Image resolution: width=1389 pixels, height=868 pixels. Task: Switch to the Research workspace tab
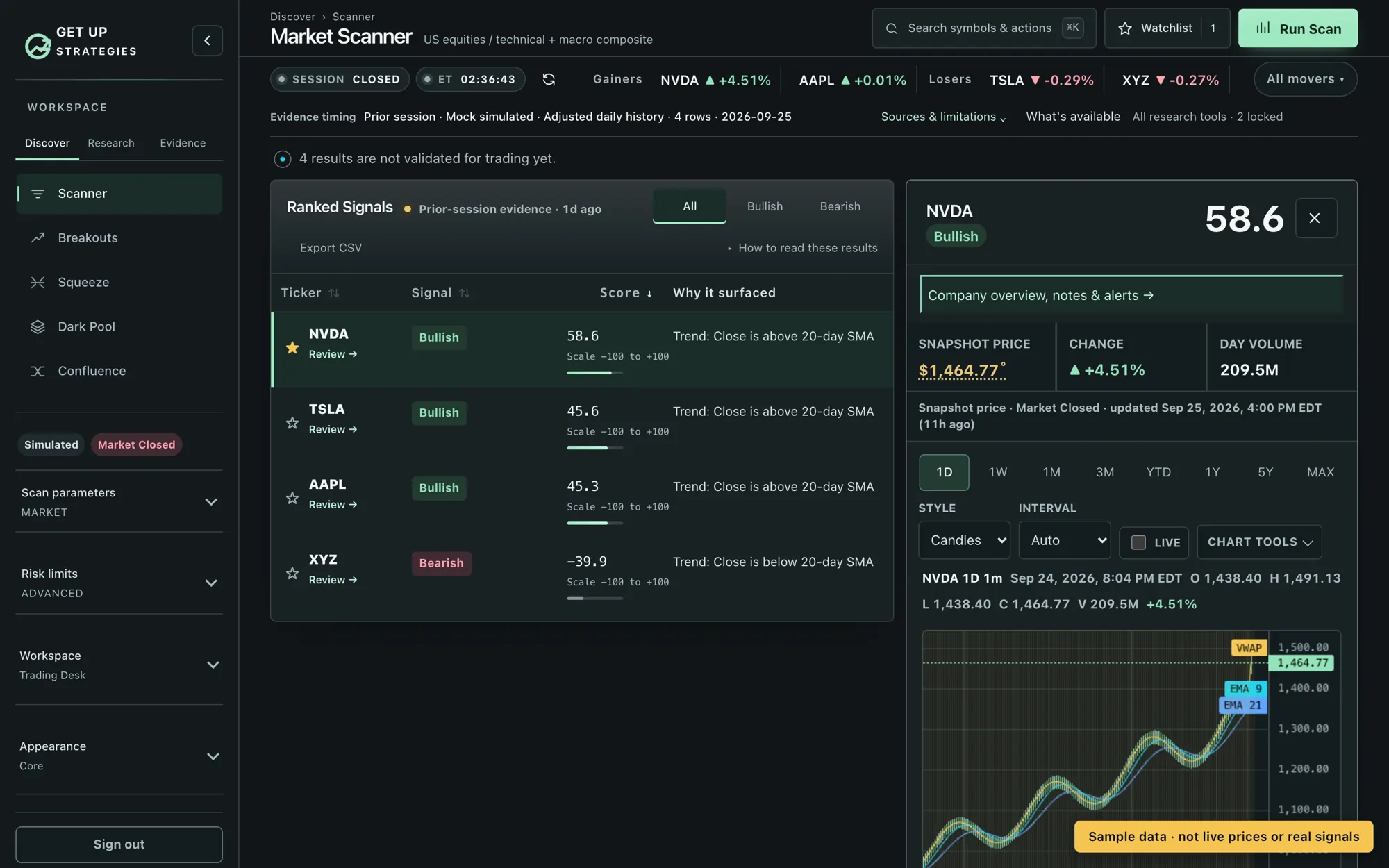[111, 143]
